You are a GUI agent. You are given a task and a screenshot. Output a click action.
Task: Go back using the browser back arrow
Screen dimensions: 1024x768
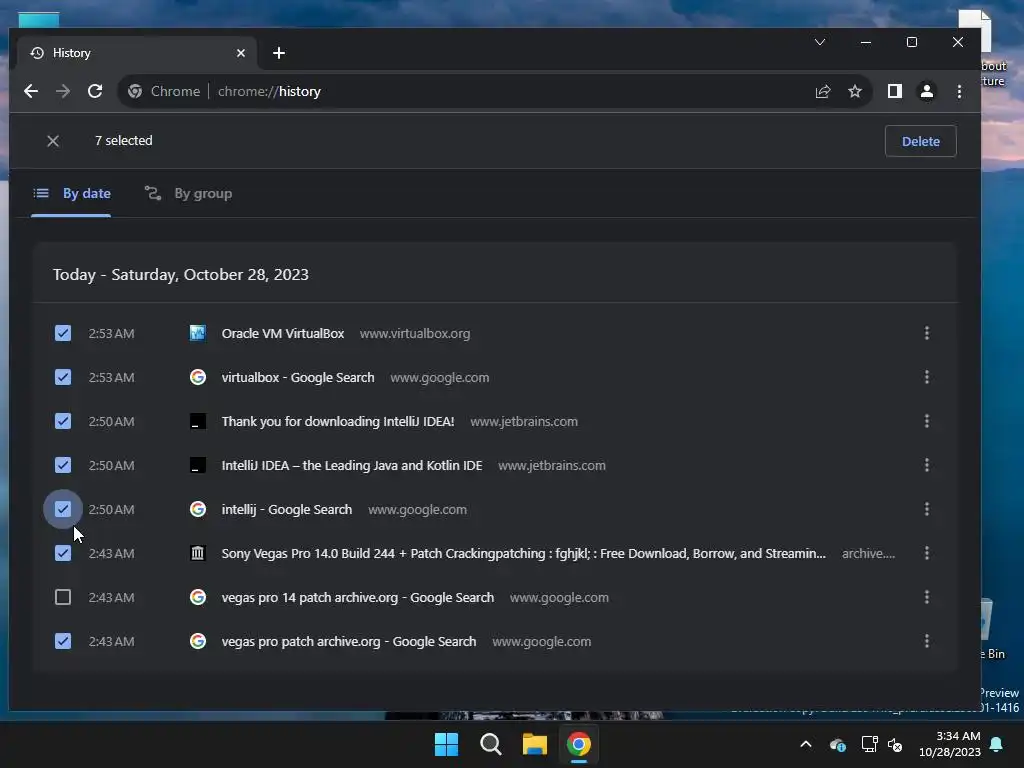[x=31, y=91]
